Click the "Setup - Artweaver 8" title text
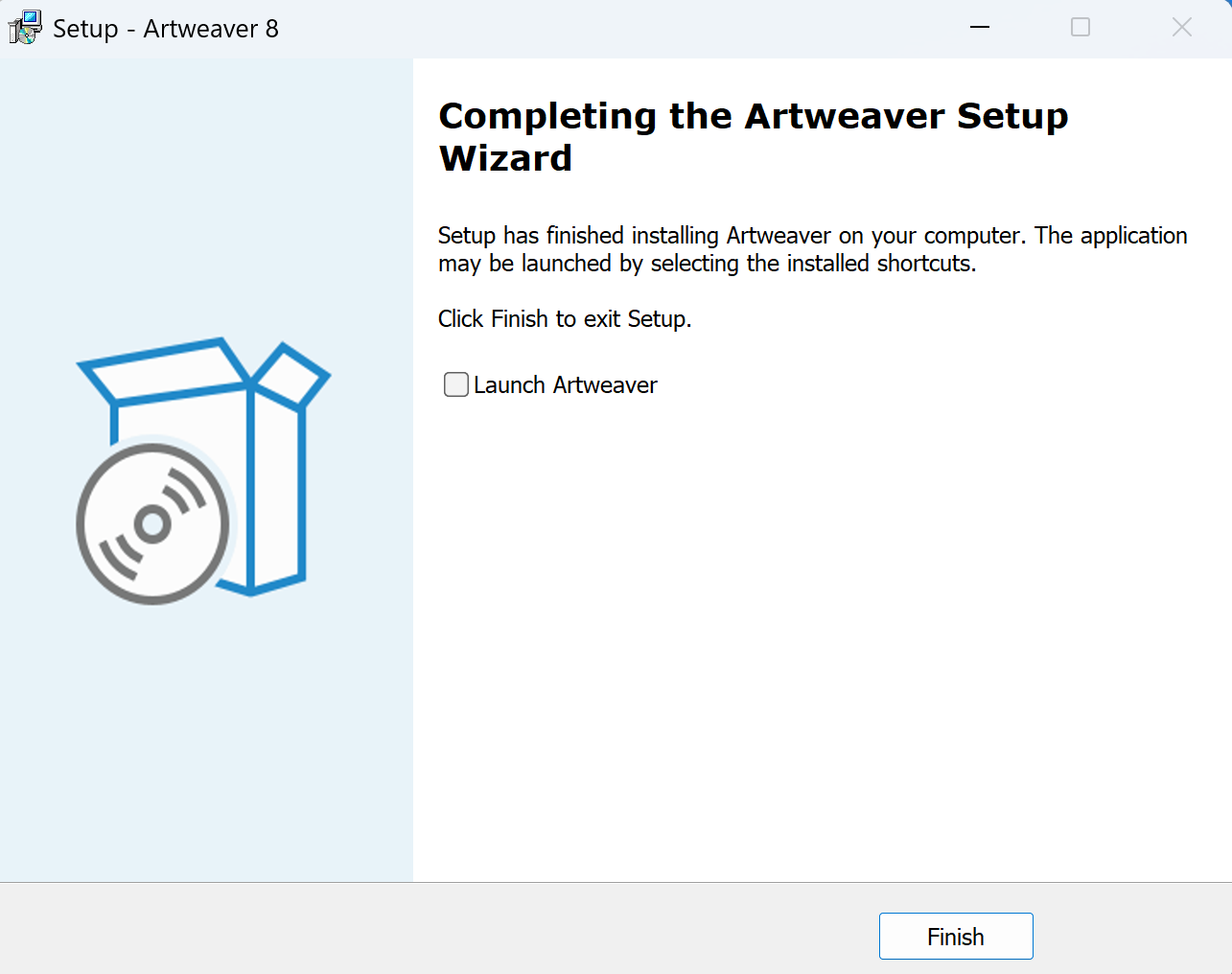Image resolution: width=1232 pixels, height=974 pixels. tap(166, 29)
